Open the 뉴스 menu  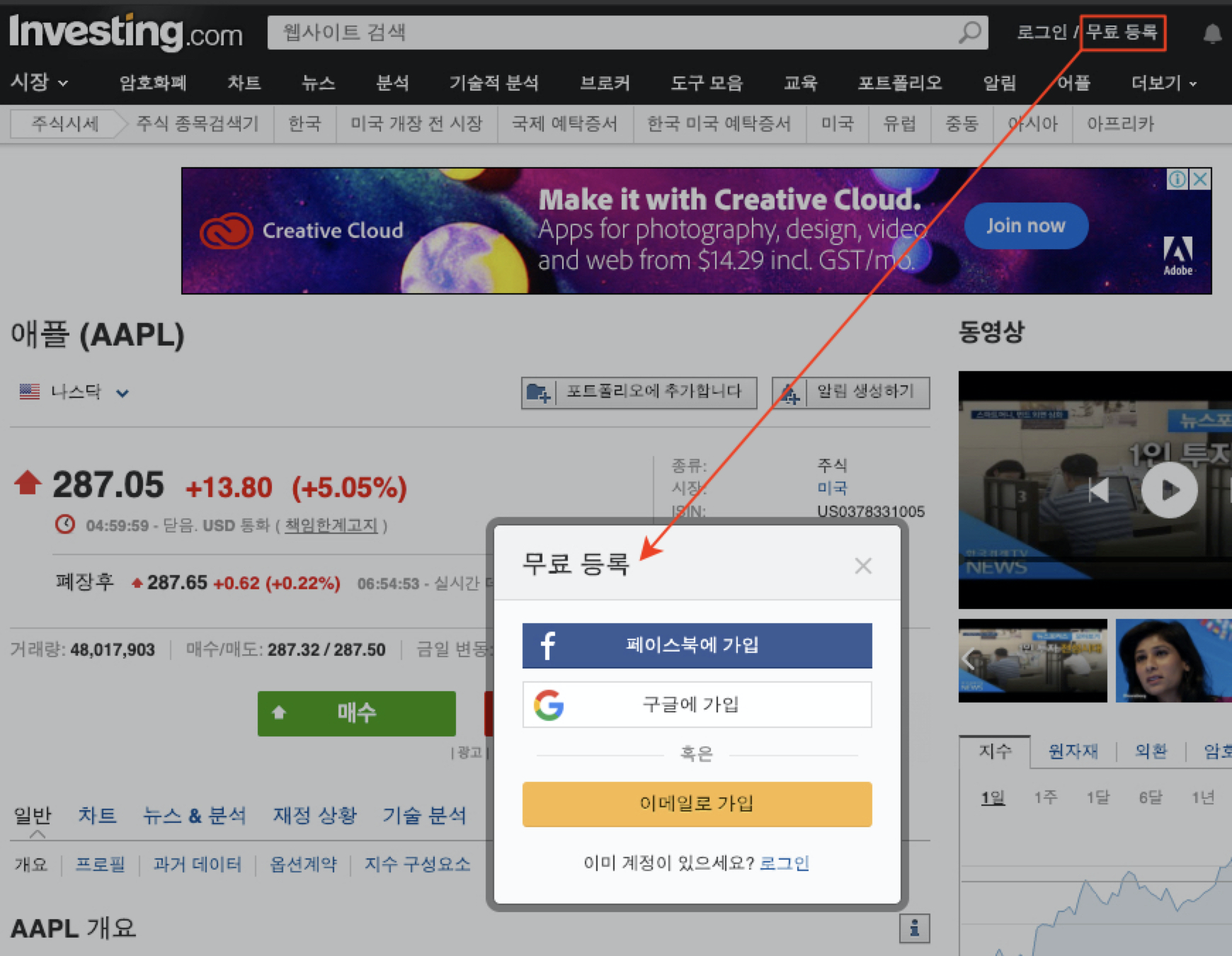(x=319, y=83)
